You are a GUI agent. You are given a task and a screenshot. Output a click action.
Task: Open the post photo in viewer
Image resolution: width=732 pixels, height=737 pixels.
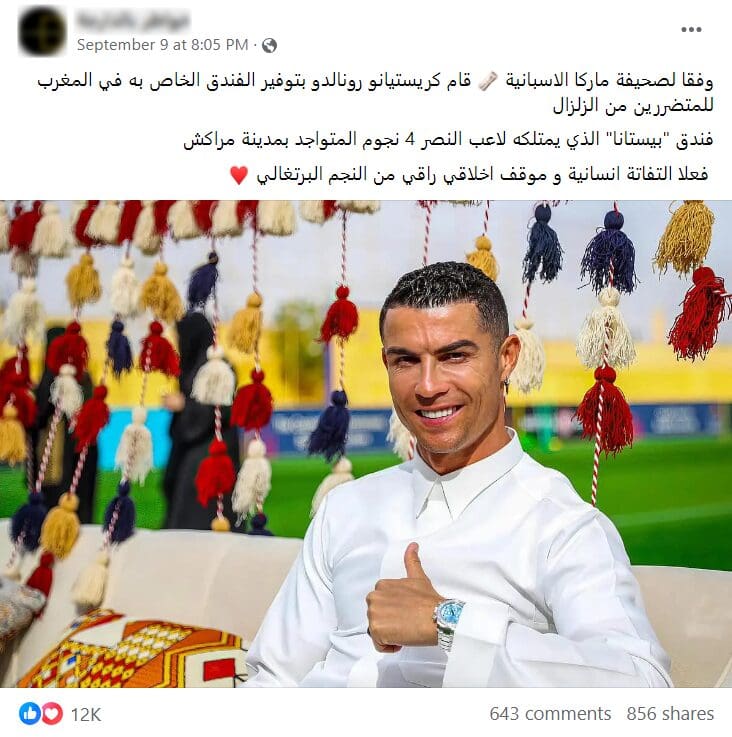point(366,444)
